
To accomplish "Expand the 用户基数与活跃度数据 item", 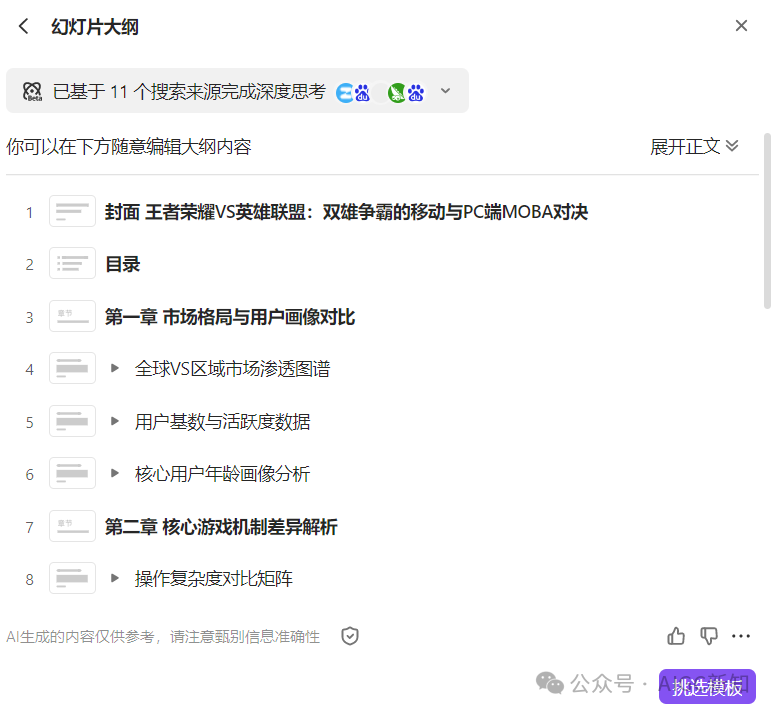I will pyautogui.click(x=115, y=421).
